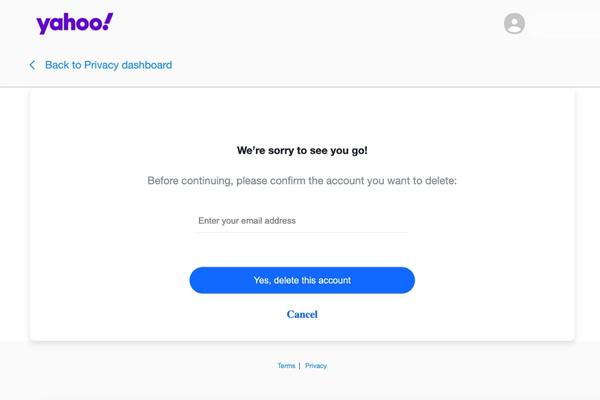Screen dimensions: 600x400
Task: Click the Privacy dashboard text in header
Action: click(x=128, y=65)
